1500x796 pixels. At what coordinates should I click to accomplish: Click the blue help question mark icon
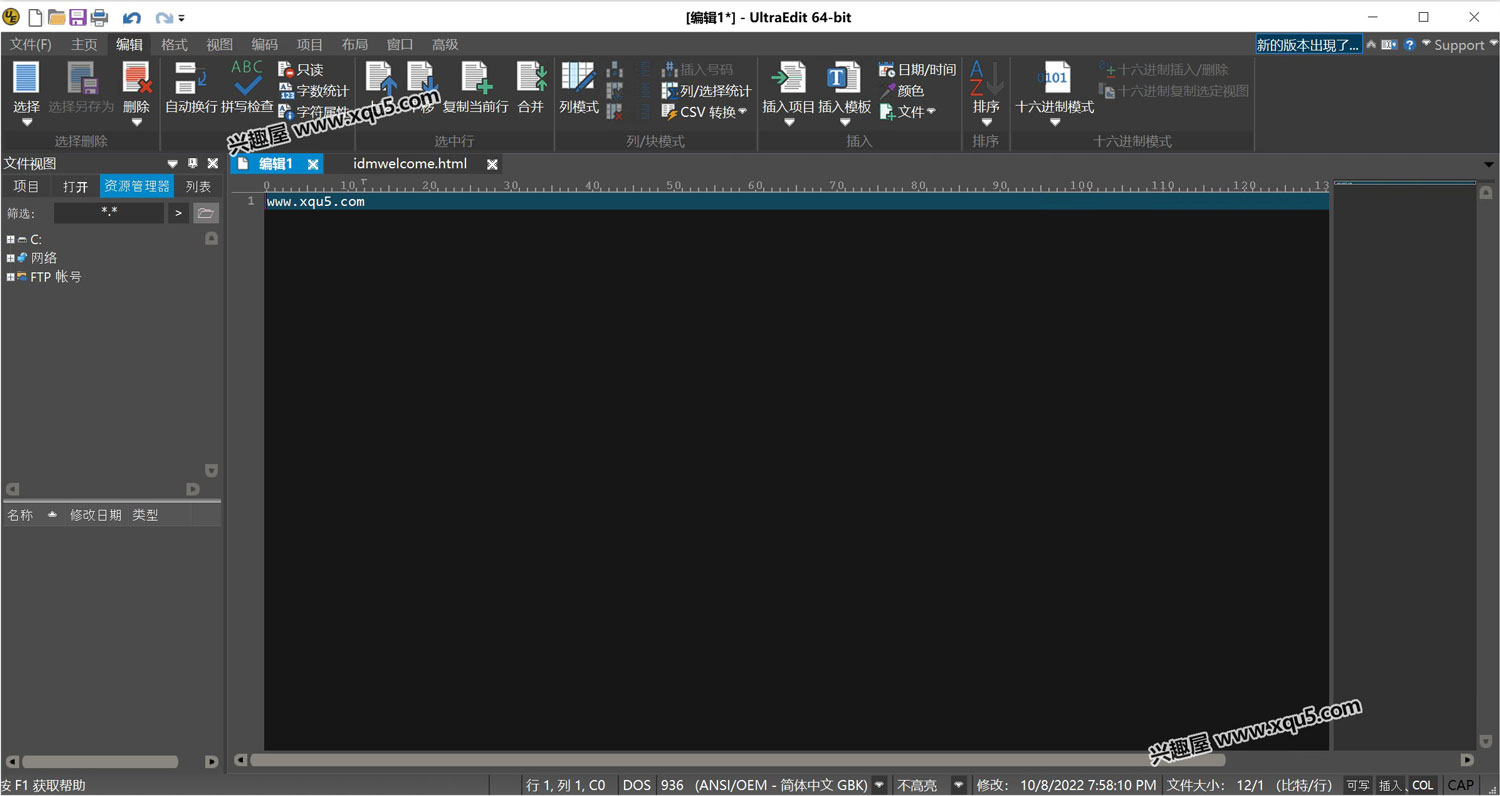[1409, 45]
